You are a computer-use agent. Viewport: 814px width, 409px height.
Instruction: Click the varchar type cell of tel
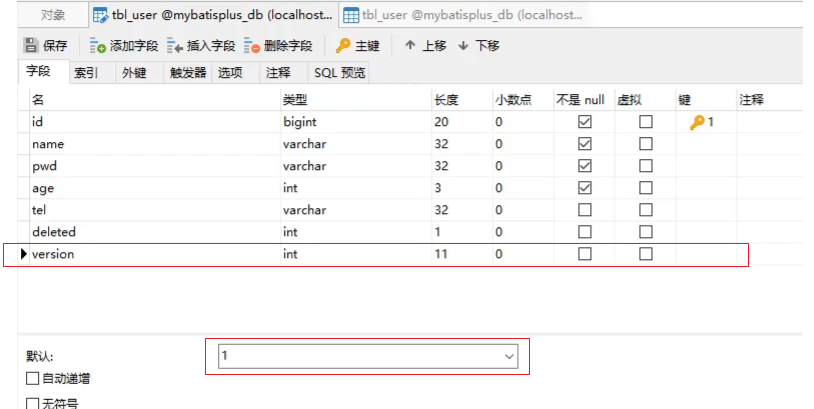point(356,210)
